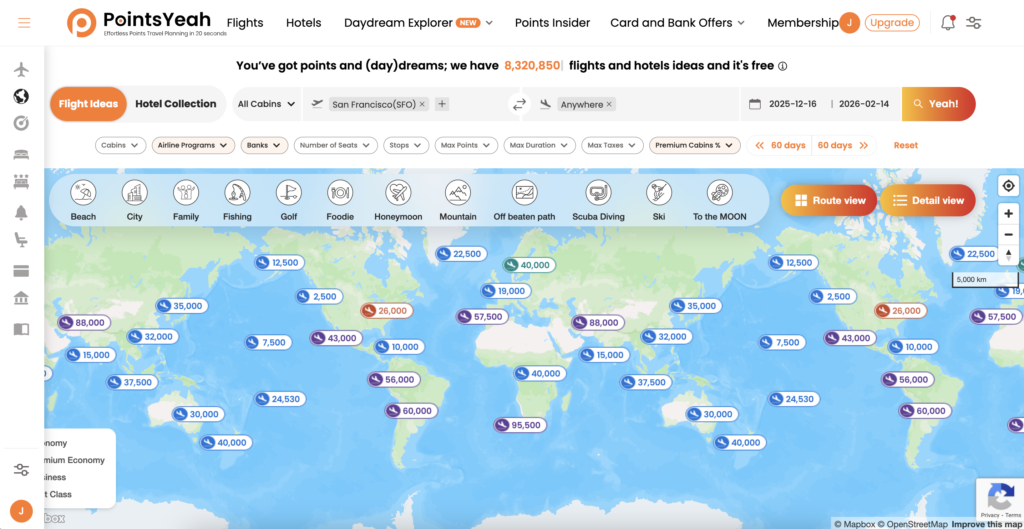Expand the Premium Cabins % filter
This screenshot has height=529, width=1024.
pyautogui.click(x=694, y=145)
